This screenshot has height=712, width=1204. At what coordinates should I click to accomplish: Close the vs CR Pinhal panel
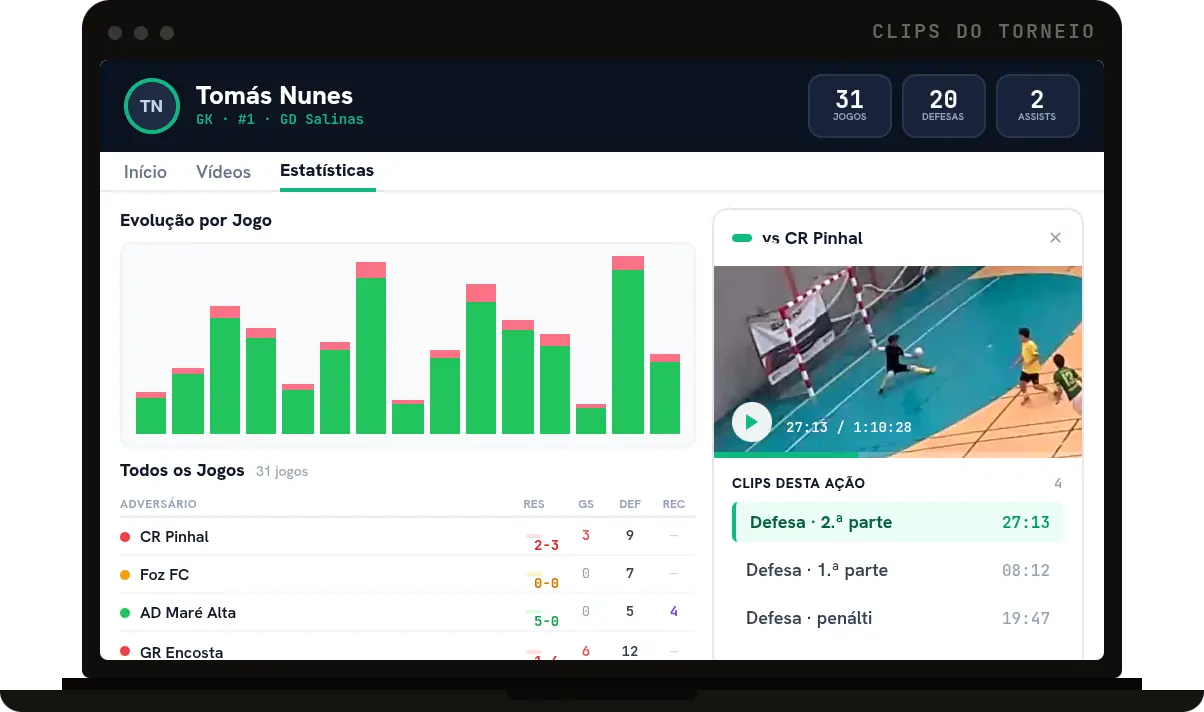1055,238
